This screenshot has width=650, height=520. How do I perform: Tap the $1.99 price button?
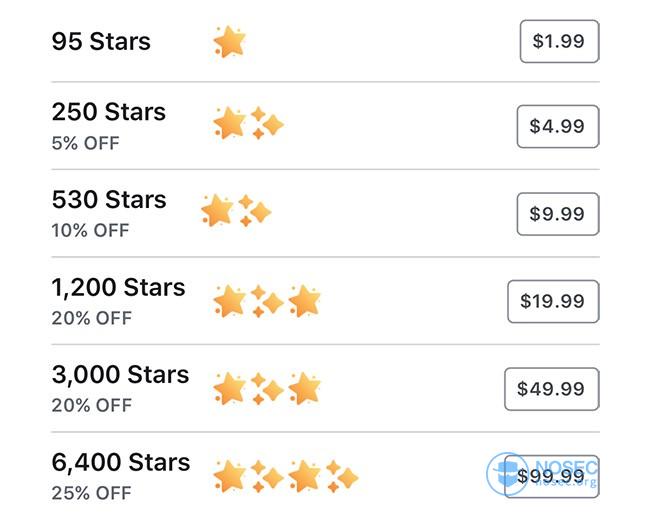tap(559, 41)
